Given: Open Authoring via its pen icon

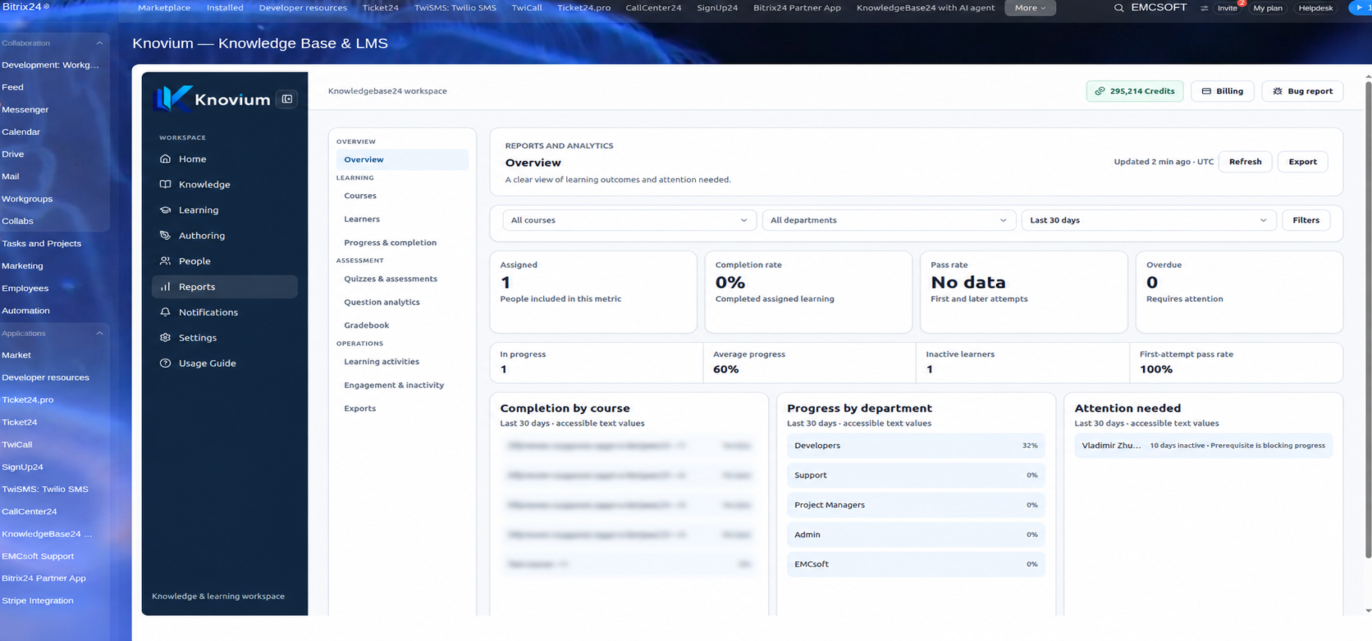Looking at the screenshot, I should [x=165, y=235].
